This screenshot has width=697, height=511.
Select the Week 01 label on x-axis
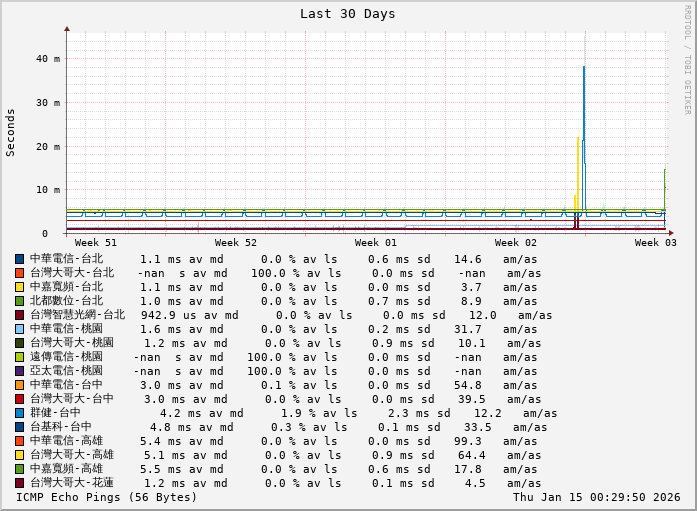(x=376, y=243)
